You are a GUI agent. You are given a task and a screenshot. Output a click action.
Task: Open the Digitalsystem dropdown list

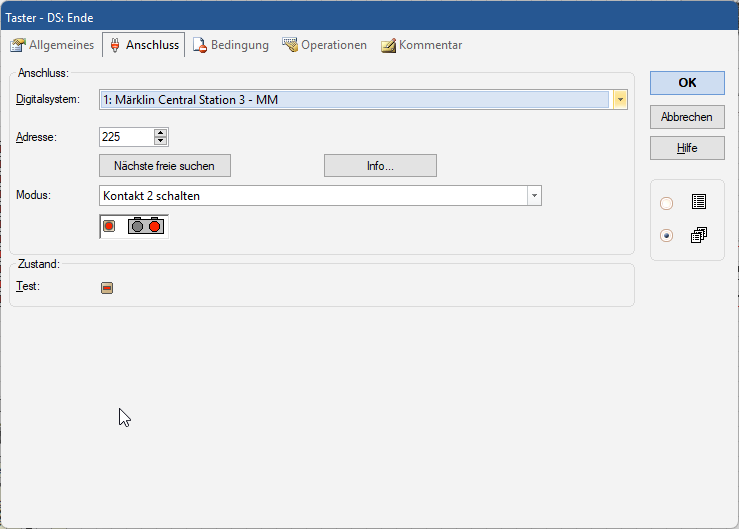tap(620, 99)
